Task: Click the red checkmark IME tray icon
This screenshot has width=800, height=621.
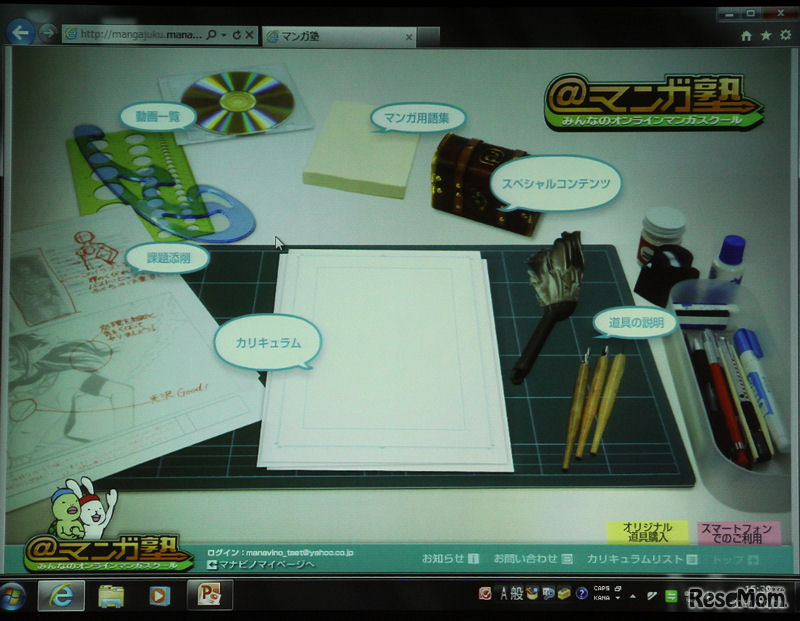Action: pyautogui.click(x=485, y=593)
